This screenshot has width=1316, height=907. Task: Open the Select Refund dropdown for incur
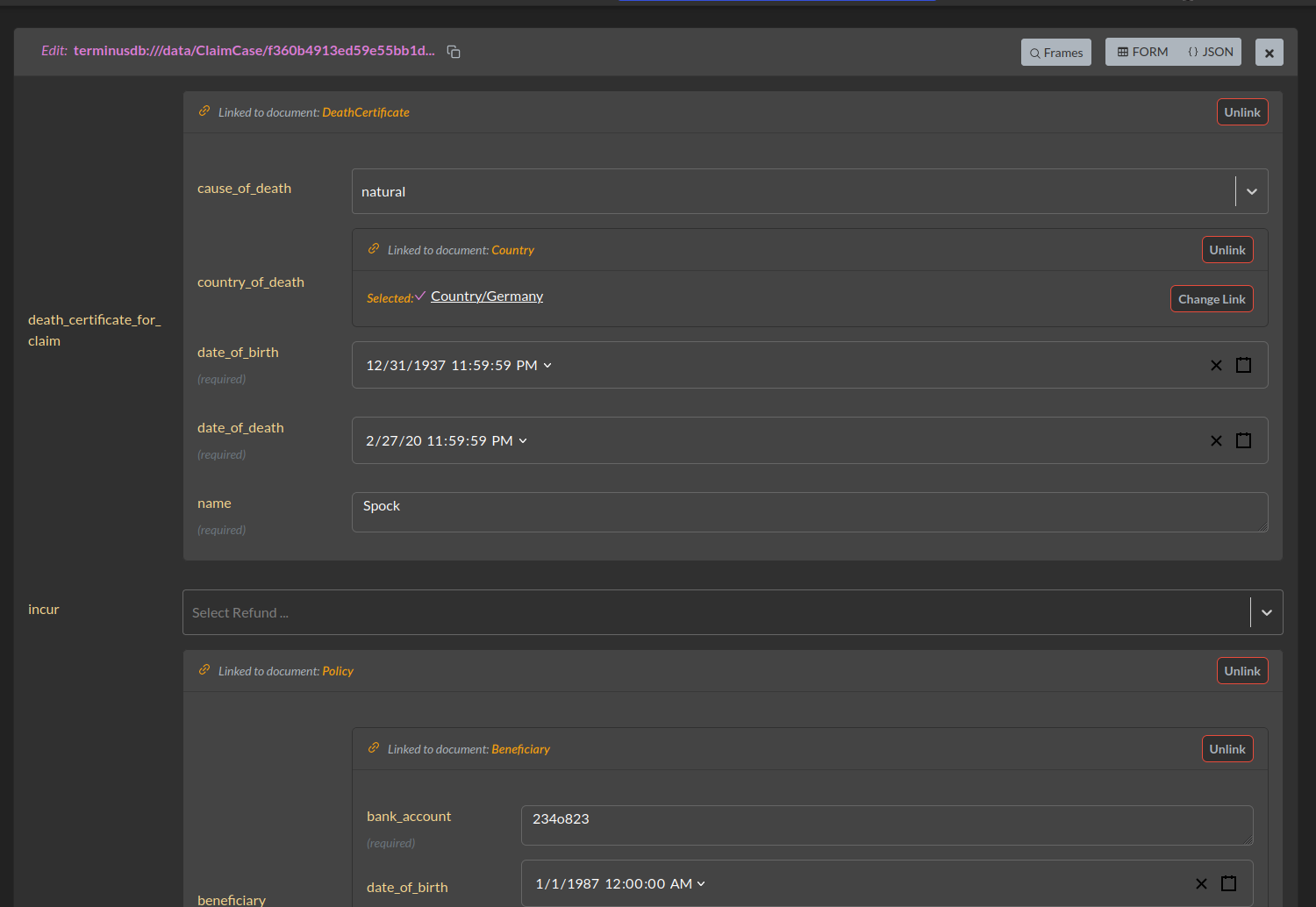coord(1267,612)
